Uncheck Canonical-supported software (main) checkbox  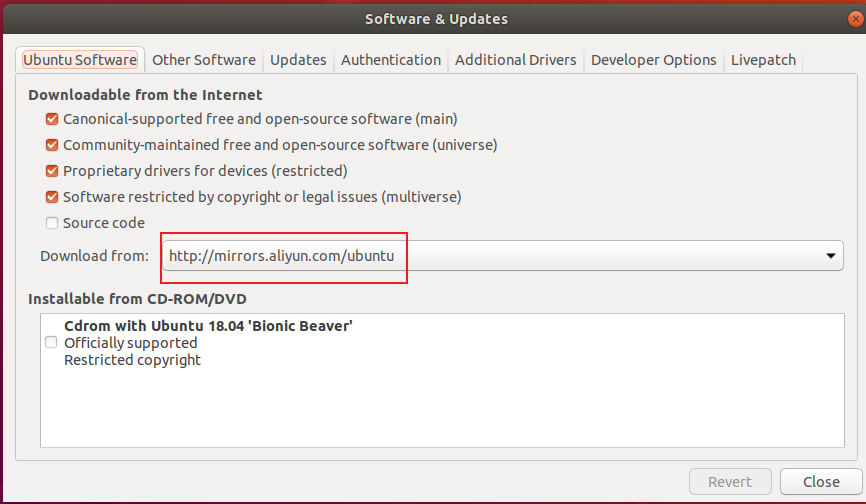coord(52,119)
